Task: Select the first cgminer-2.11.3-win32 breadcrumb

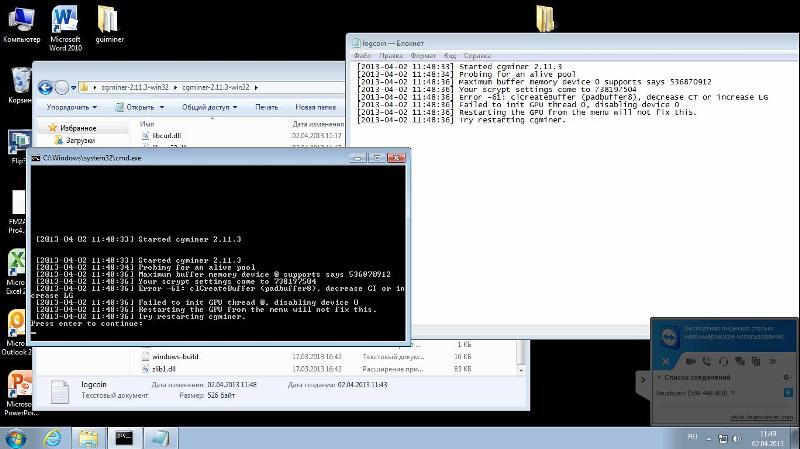Action: (x=135, y=87)
